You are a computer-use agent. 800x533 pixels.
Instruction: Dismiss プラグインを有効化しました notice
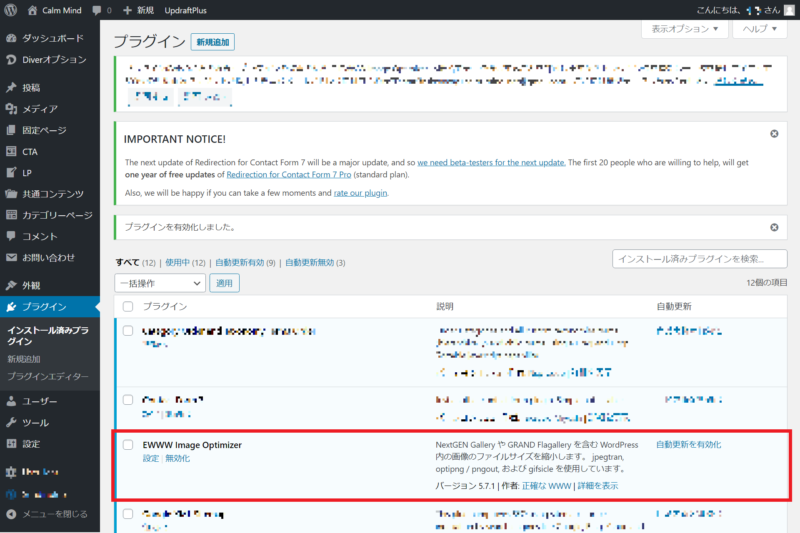[774, 227]
